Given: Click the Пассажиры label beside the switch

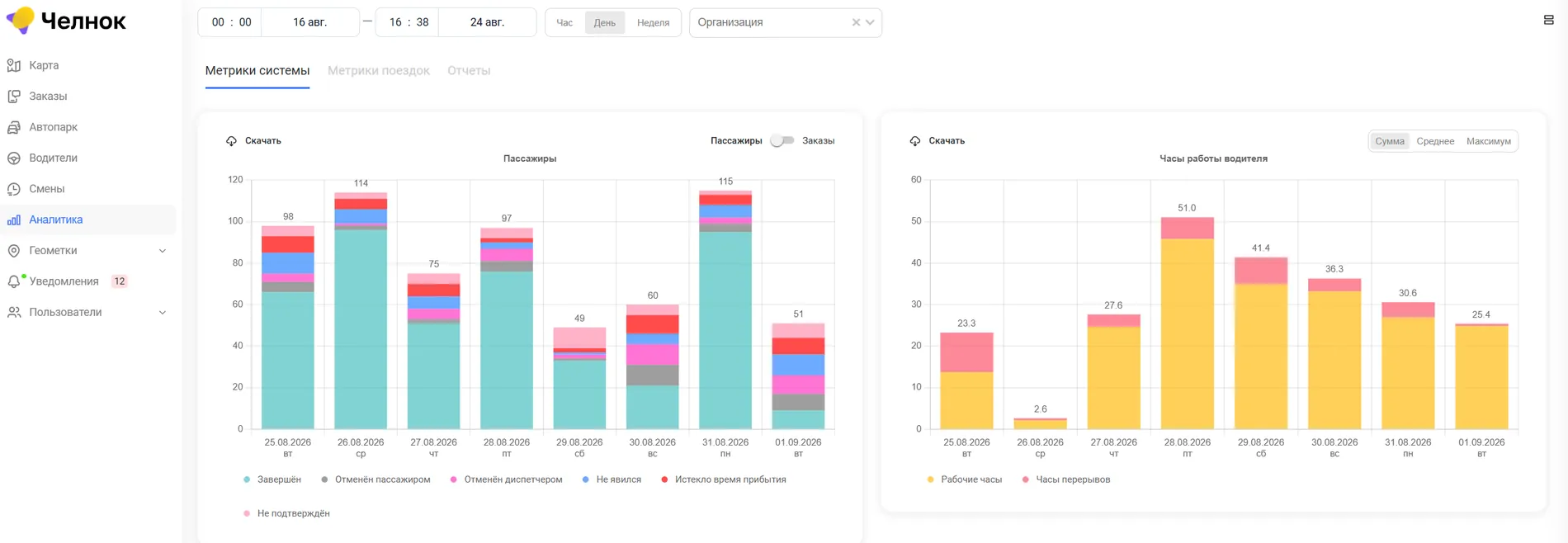Looking at the screenshot, I should tap(736, 141).
